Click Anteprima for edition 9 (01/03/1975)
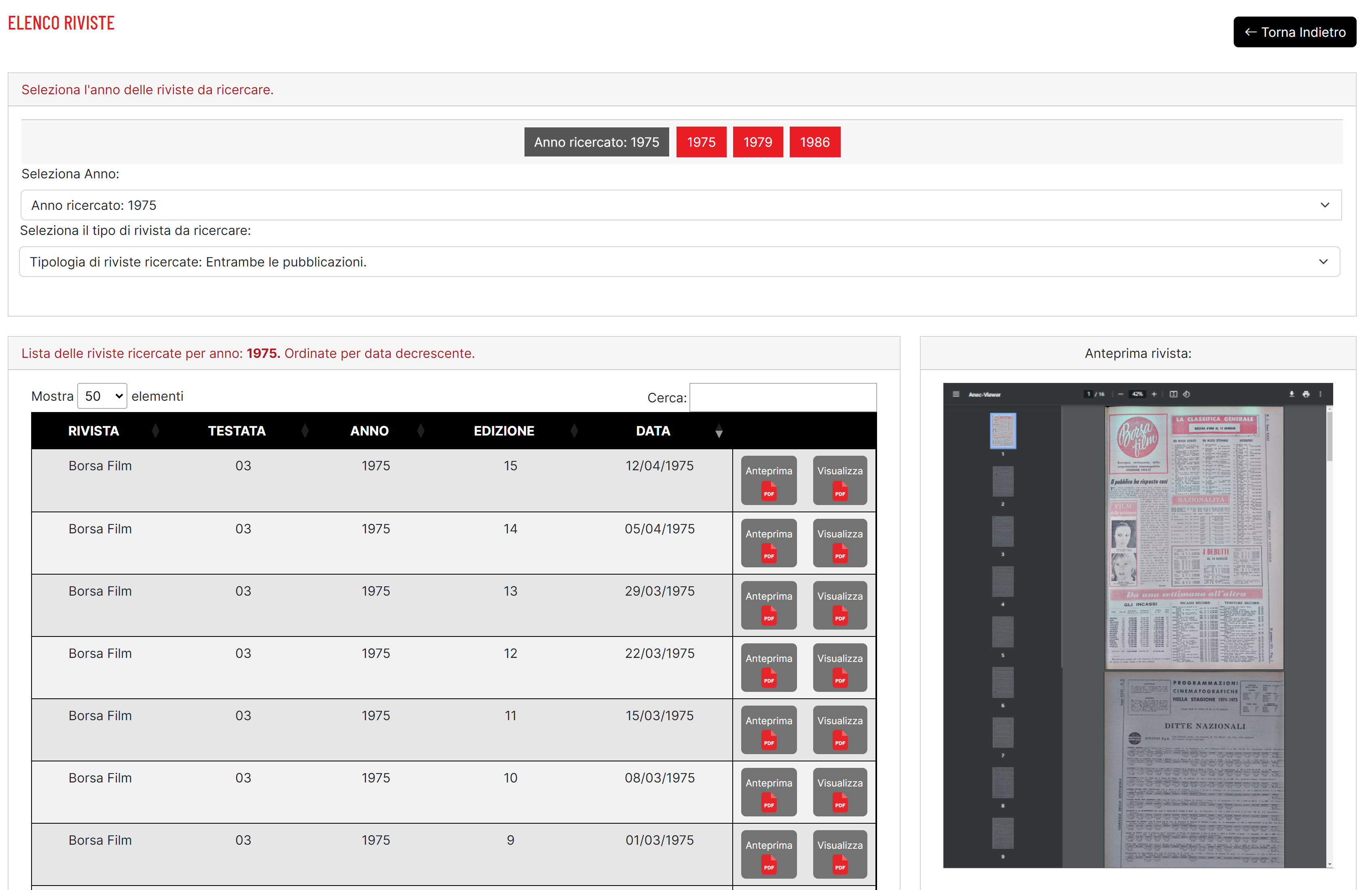 (x=768, y=854)
